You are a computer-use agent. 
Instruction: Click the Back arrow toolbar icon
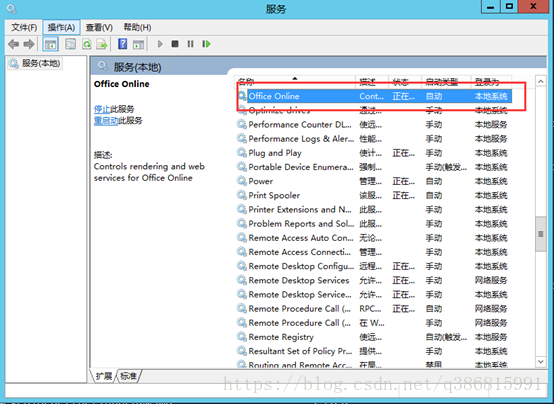(13, 44)
